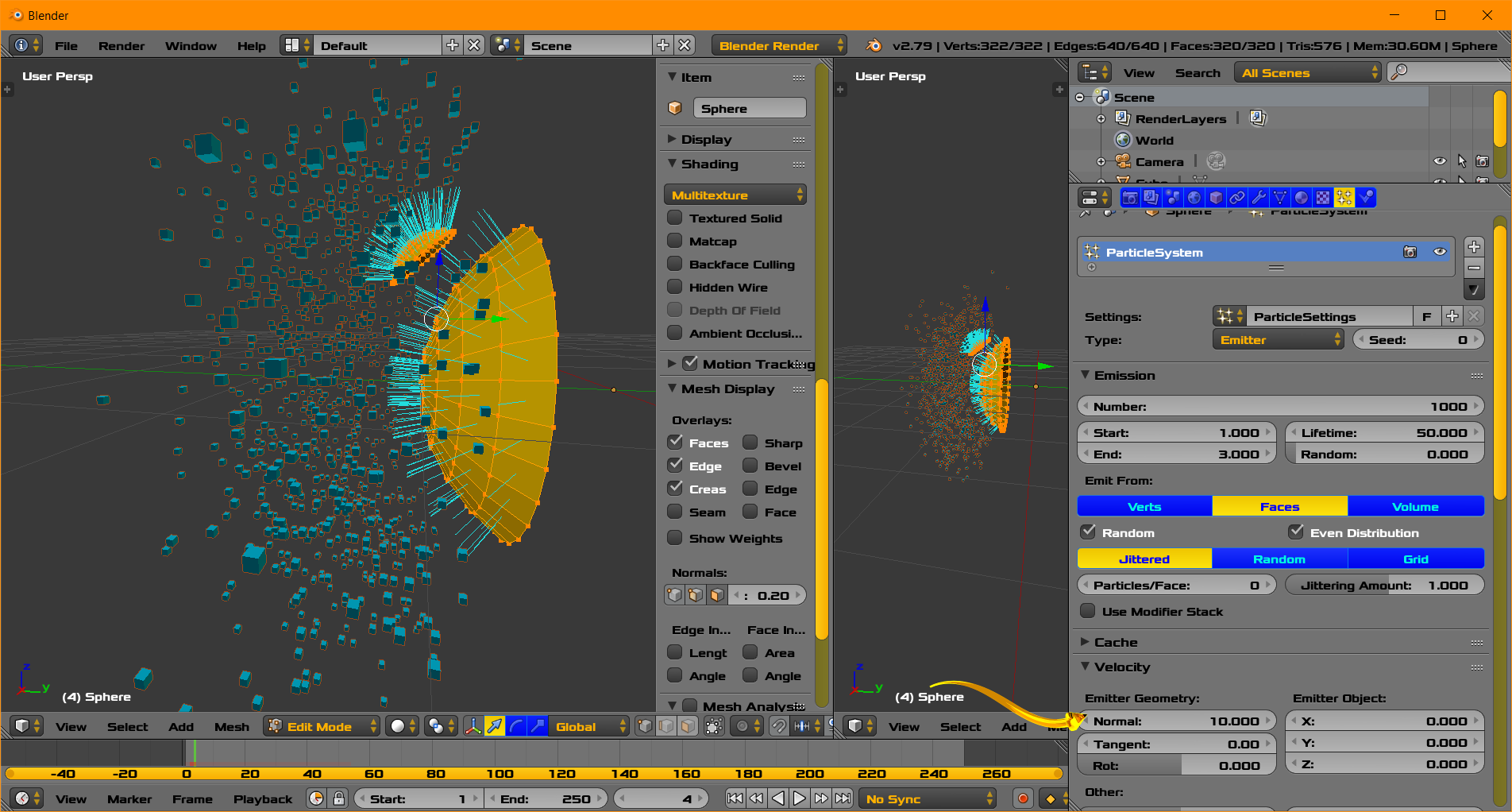Open the Emitter type dropdown
This screenshot has height=812, width=1512.
coord(1279,339)
